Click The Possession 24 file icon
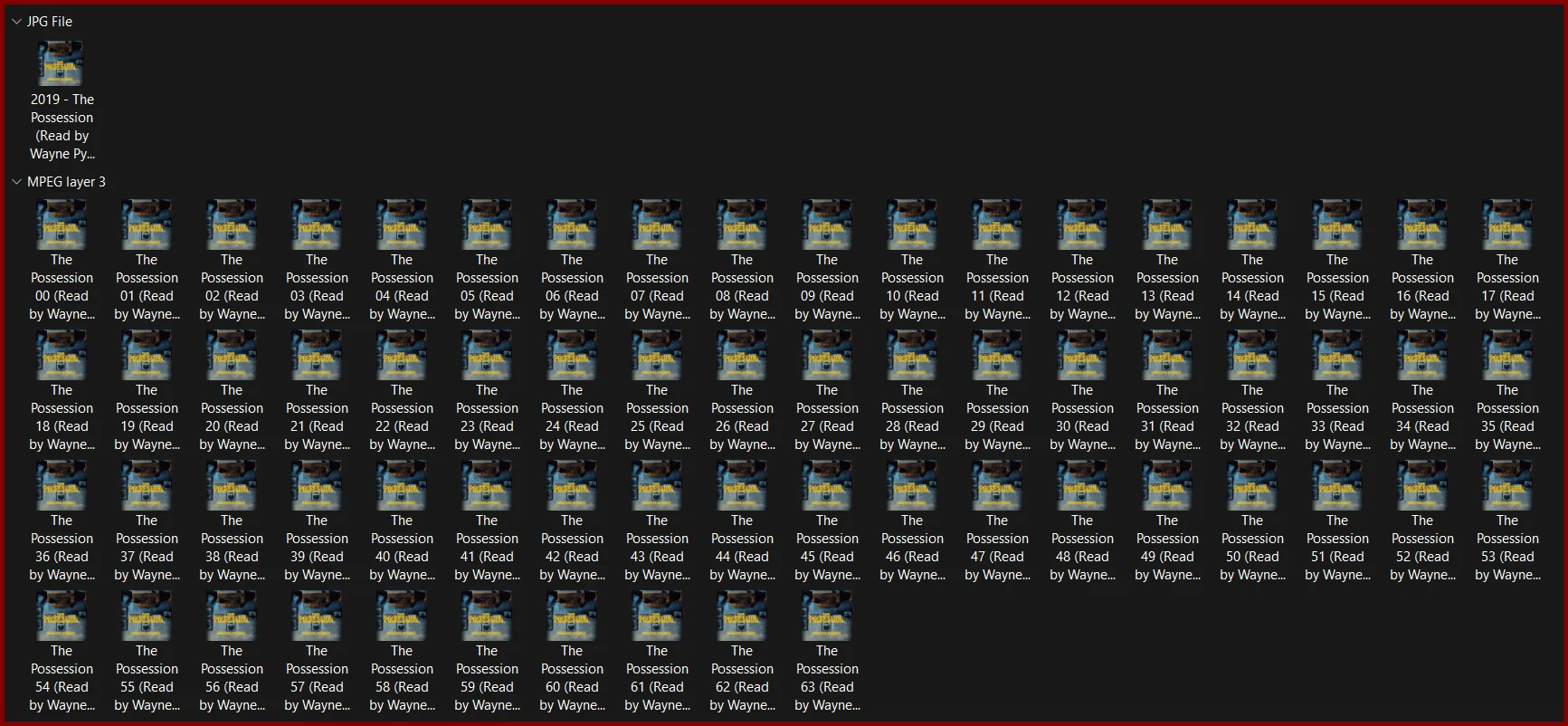This screenshot has height=726, width=1568. 572,355
